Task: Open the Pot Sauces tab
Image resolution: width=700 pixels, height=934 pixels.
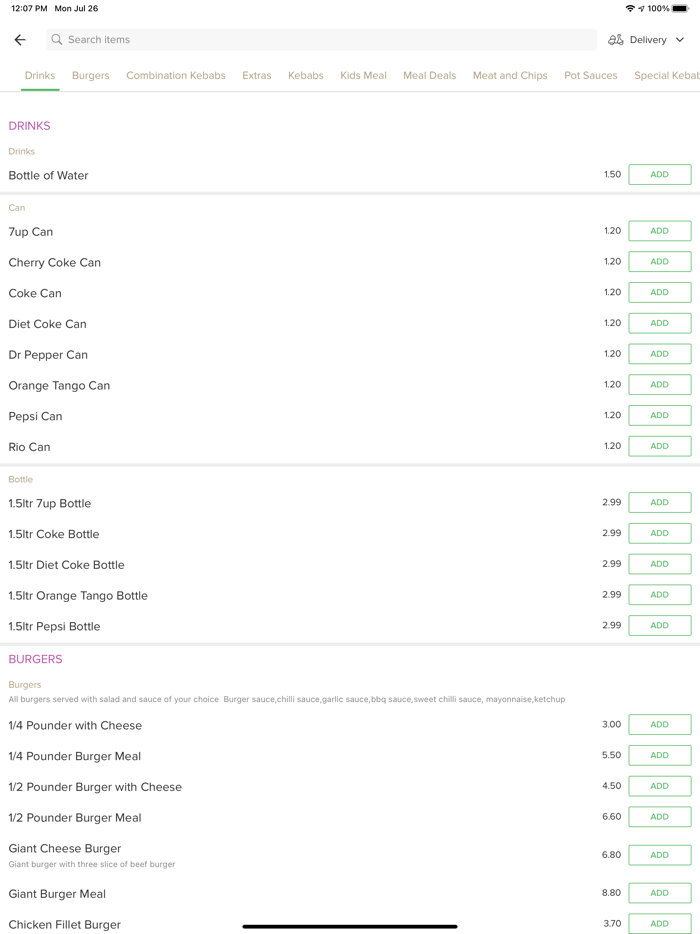Action: [x=590, y=76]
